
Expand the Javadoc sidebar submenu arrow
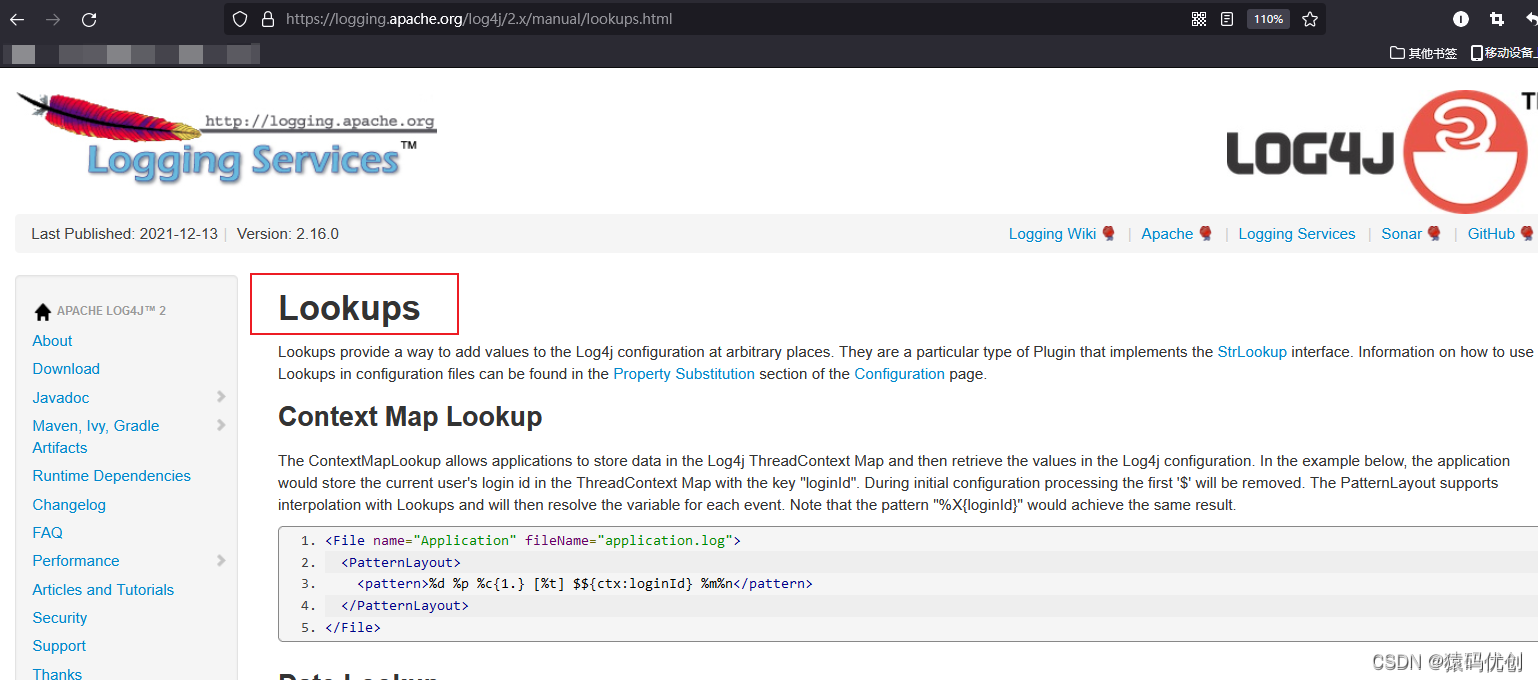[221, 397]
